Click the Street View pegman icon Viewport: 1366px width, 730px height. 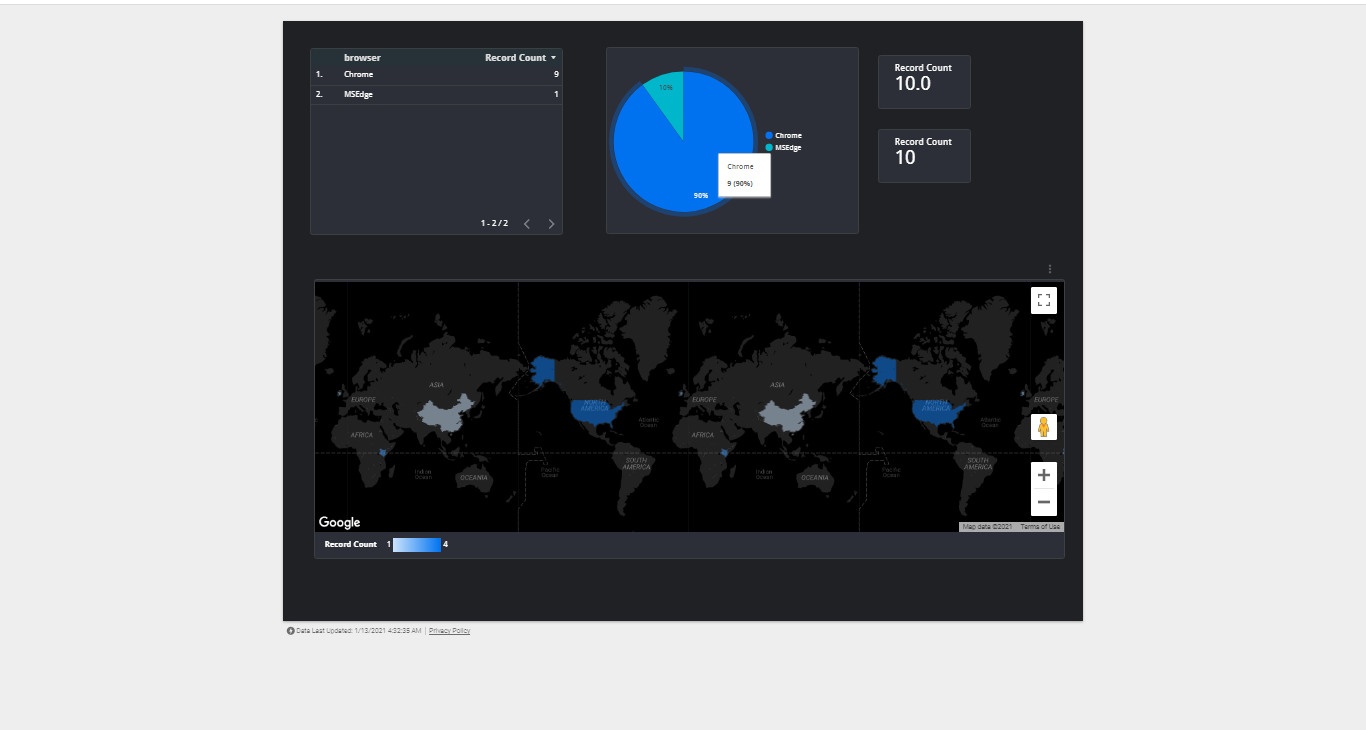pos(1043,428)
